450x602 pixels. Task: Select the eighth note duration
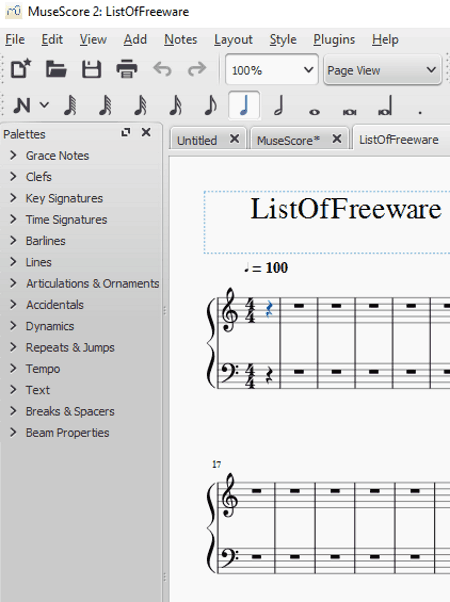210,105
